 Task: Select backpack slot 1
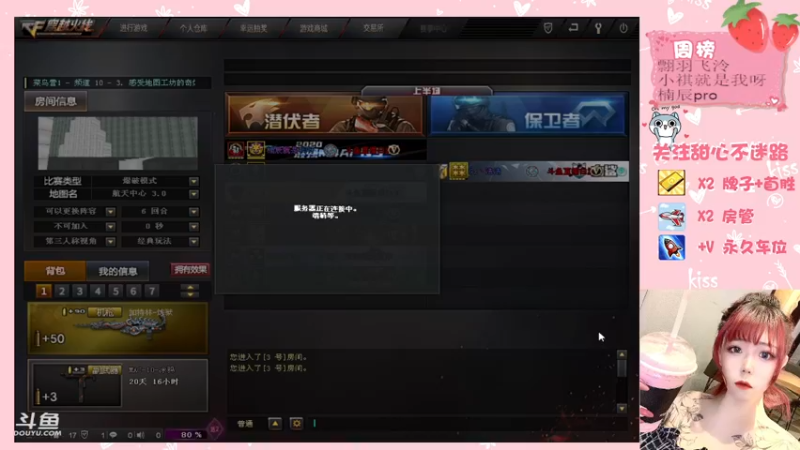pos(43,291)
